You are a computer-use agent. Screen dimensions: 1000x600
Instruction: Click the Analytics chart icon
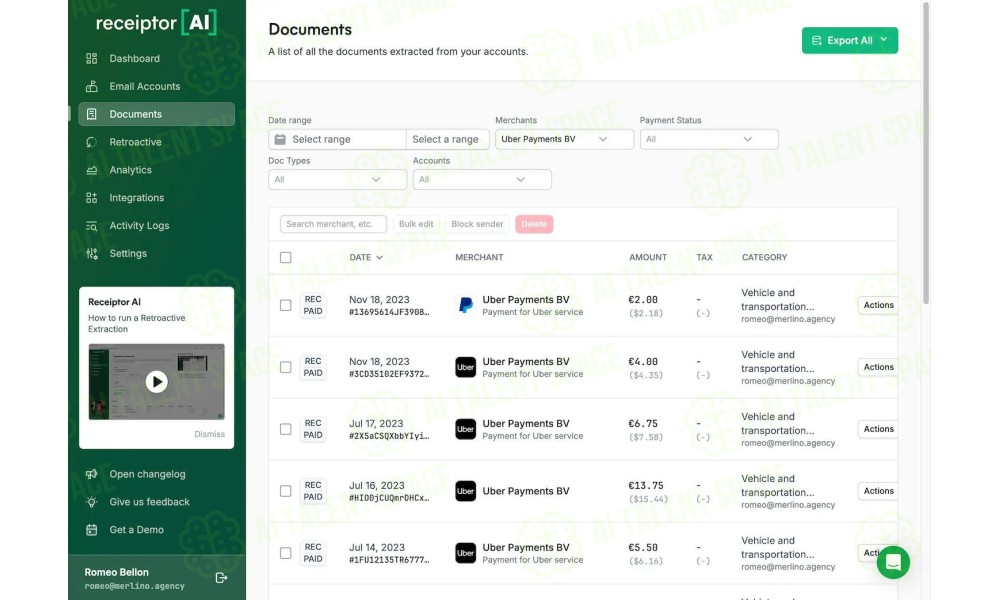click(x=92, y=170)
